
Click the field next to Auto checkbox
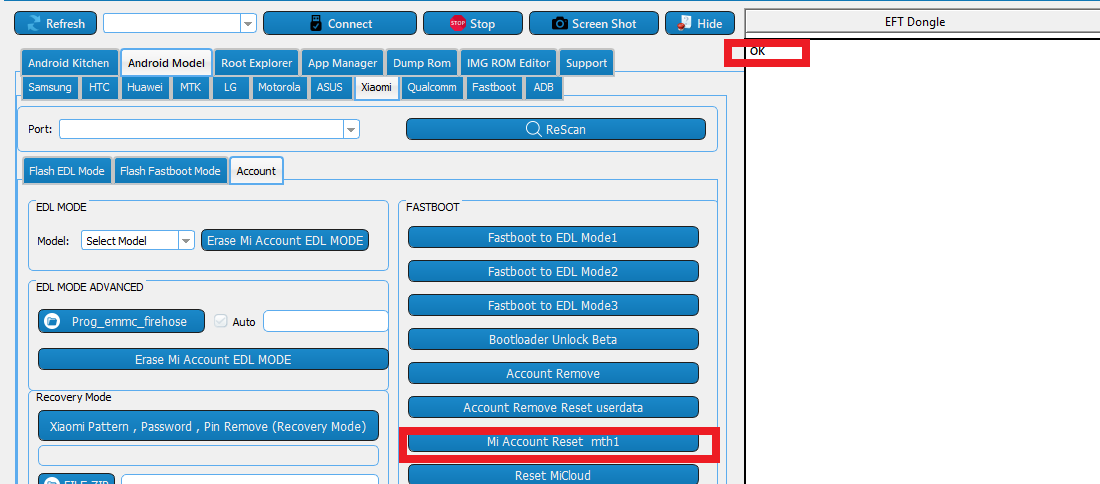pyautogui.click(x=326, y=321)
